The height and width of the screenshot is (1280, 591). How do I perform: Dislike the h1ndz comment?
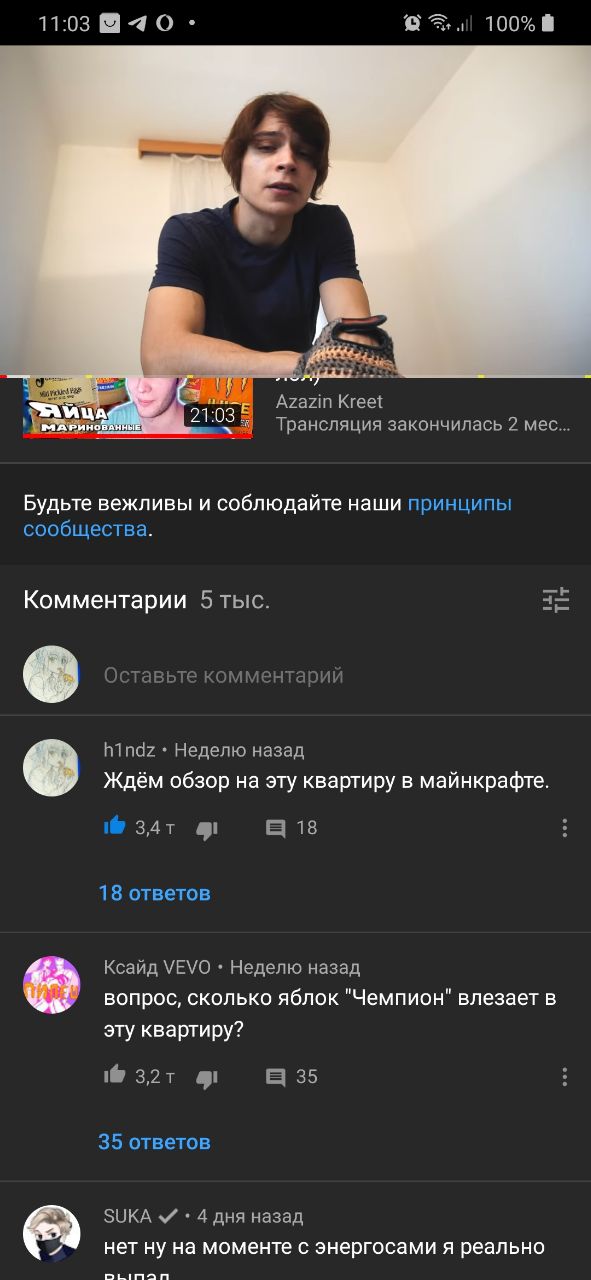click(207, 828)
